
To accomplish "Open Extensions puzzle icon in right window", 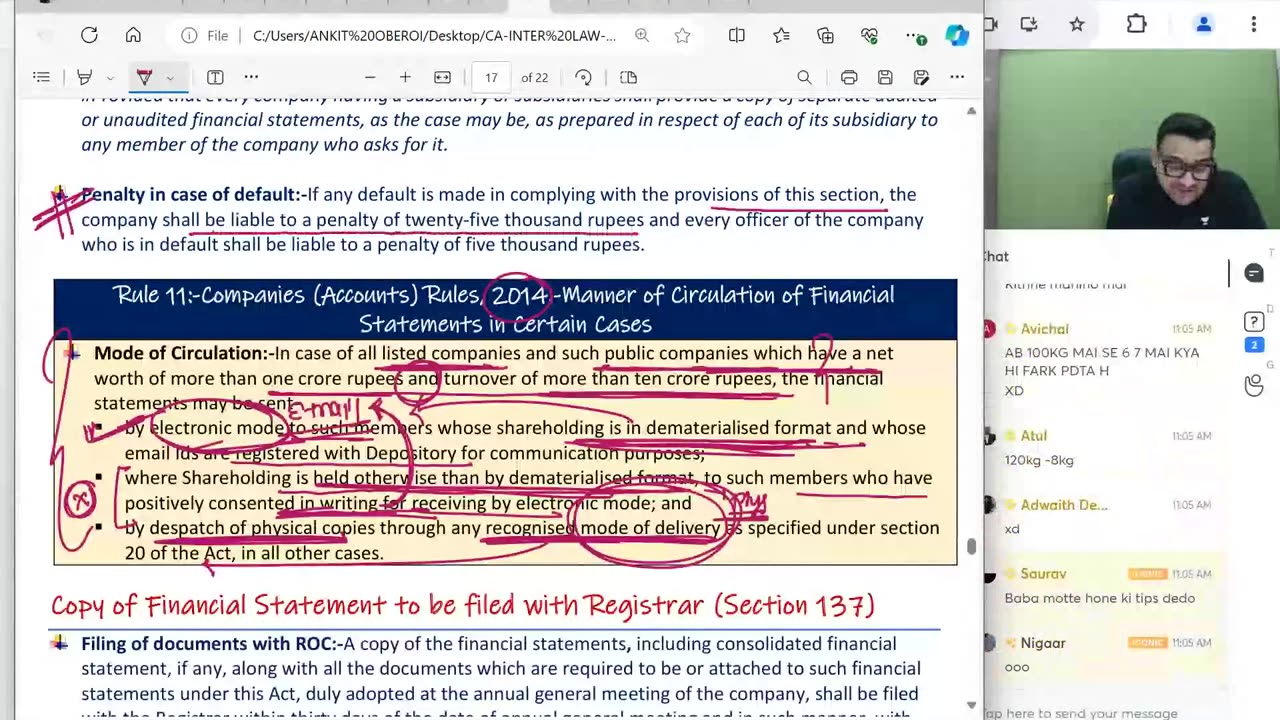I will (1136, 24).
